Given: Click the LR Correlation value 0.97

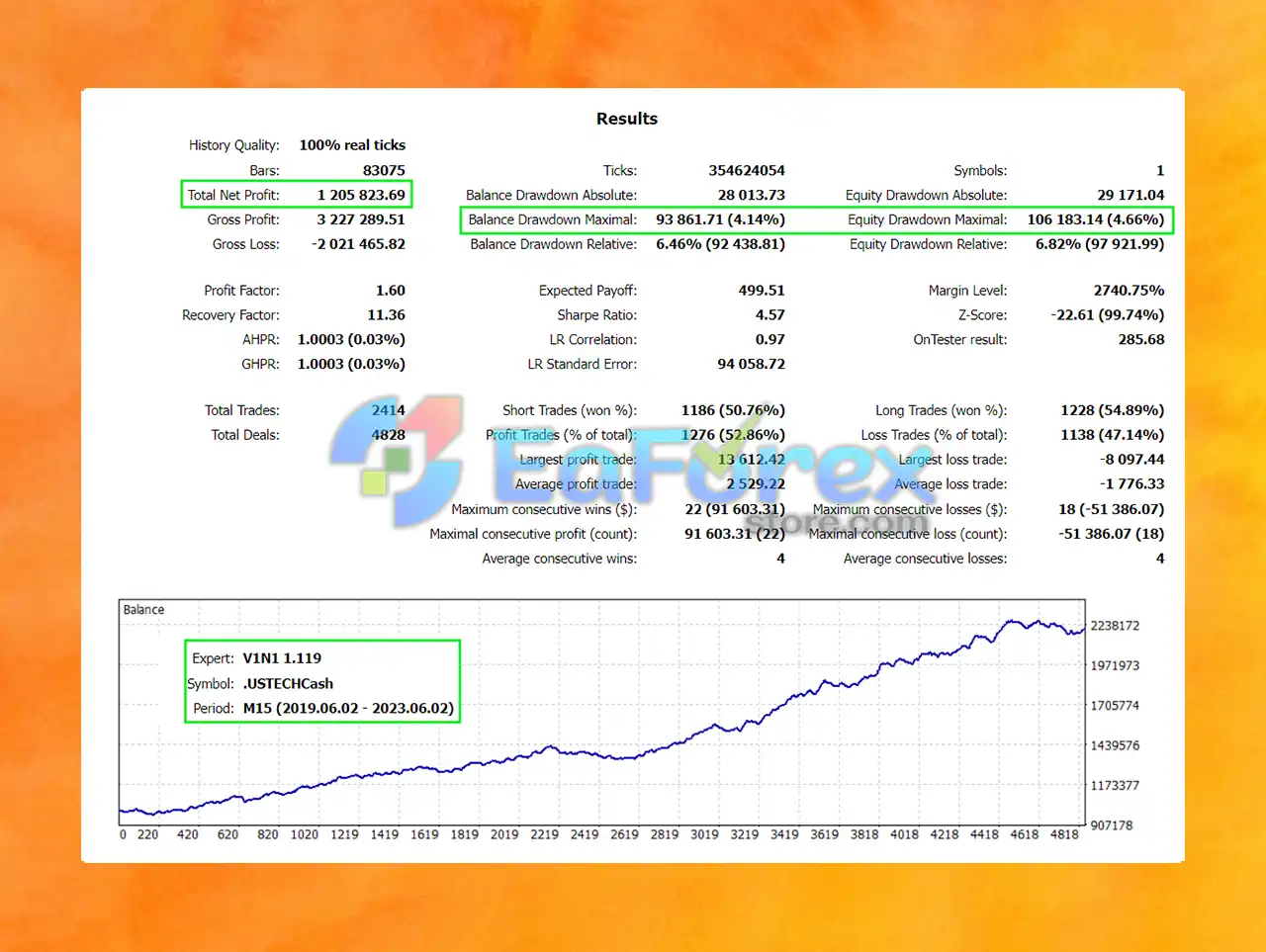Looking at the screenshot, I should pos(770,339).
